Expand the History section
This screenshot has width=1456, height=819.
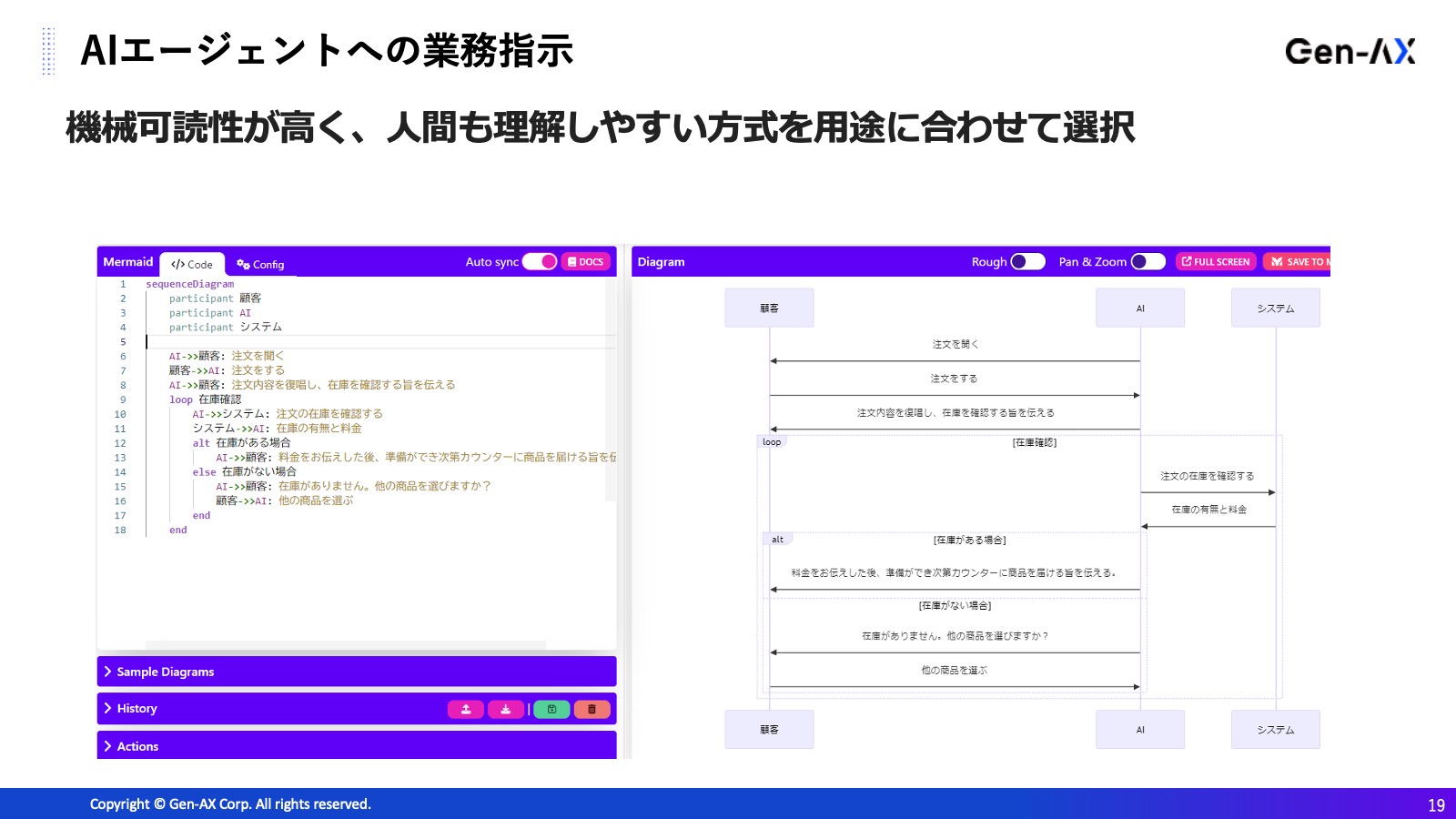pyautogui.click(x=136, y=709)
